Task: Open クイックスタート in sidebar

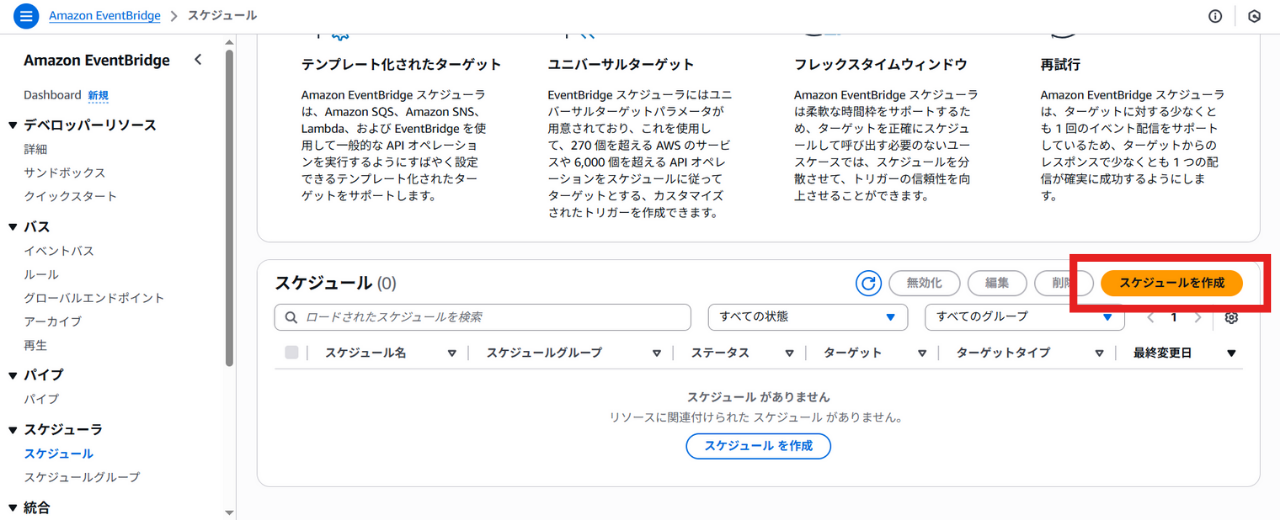Action: (70, 196)
